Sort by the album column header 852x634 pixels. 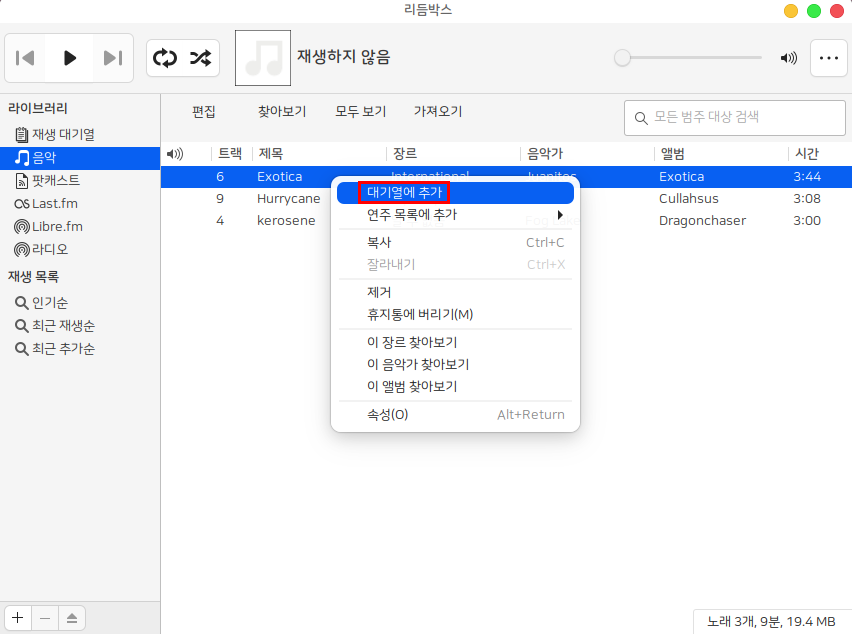click(672, 153)
